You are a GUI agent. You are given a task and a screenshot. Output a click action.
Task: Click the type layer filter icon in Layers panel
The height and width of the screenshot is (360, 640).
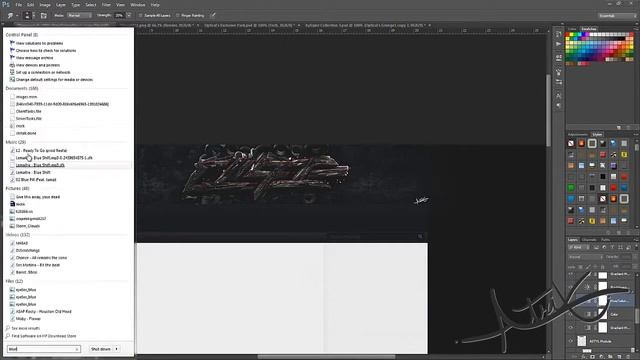click(x=612, y=247)
